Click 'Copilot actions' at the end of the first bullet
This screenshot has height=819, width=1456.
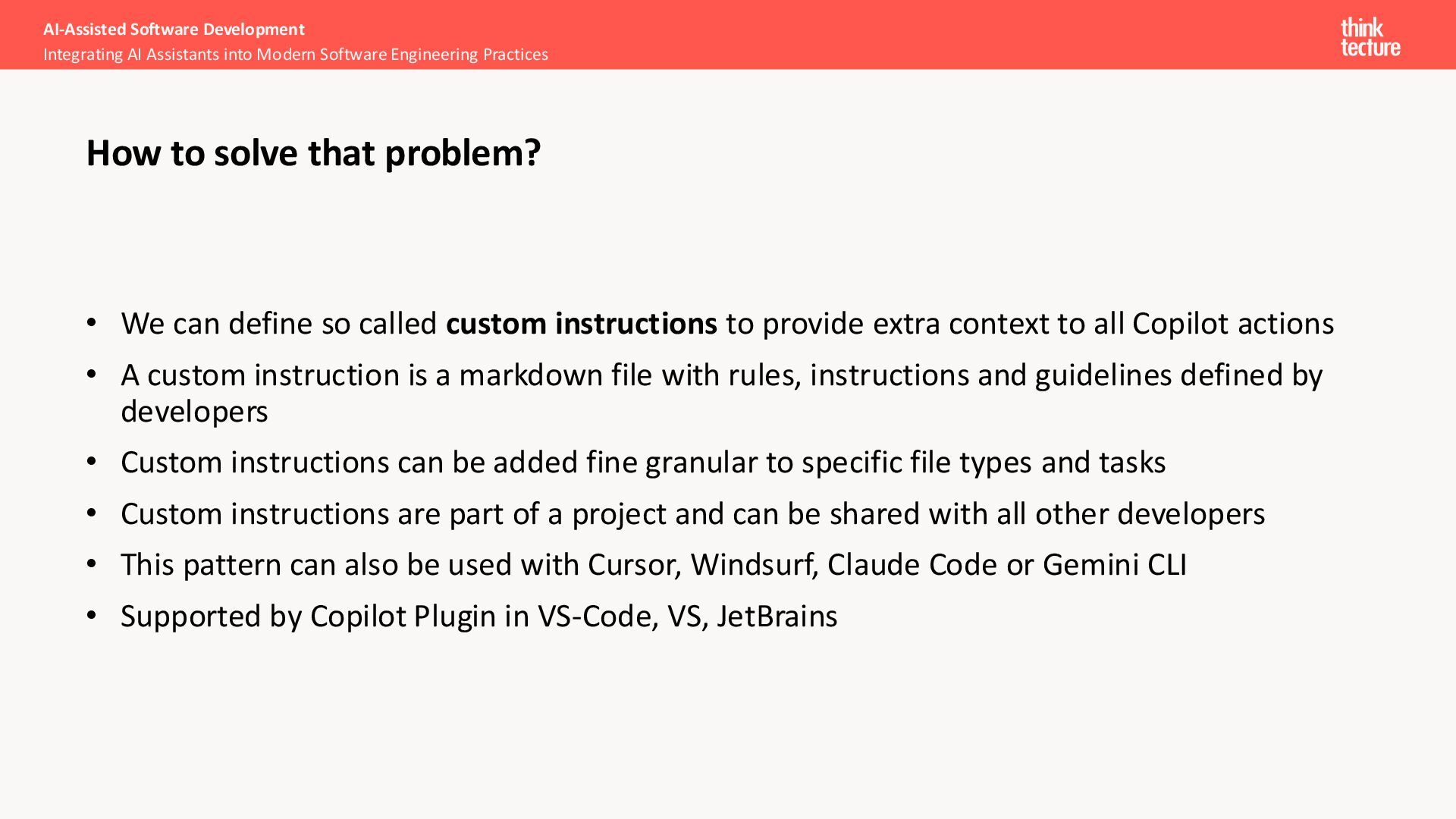[1232, 324]
